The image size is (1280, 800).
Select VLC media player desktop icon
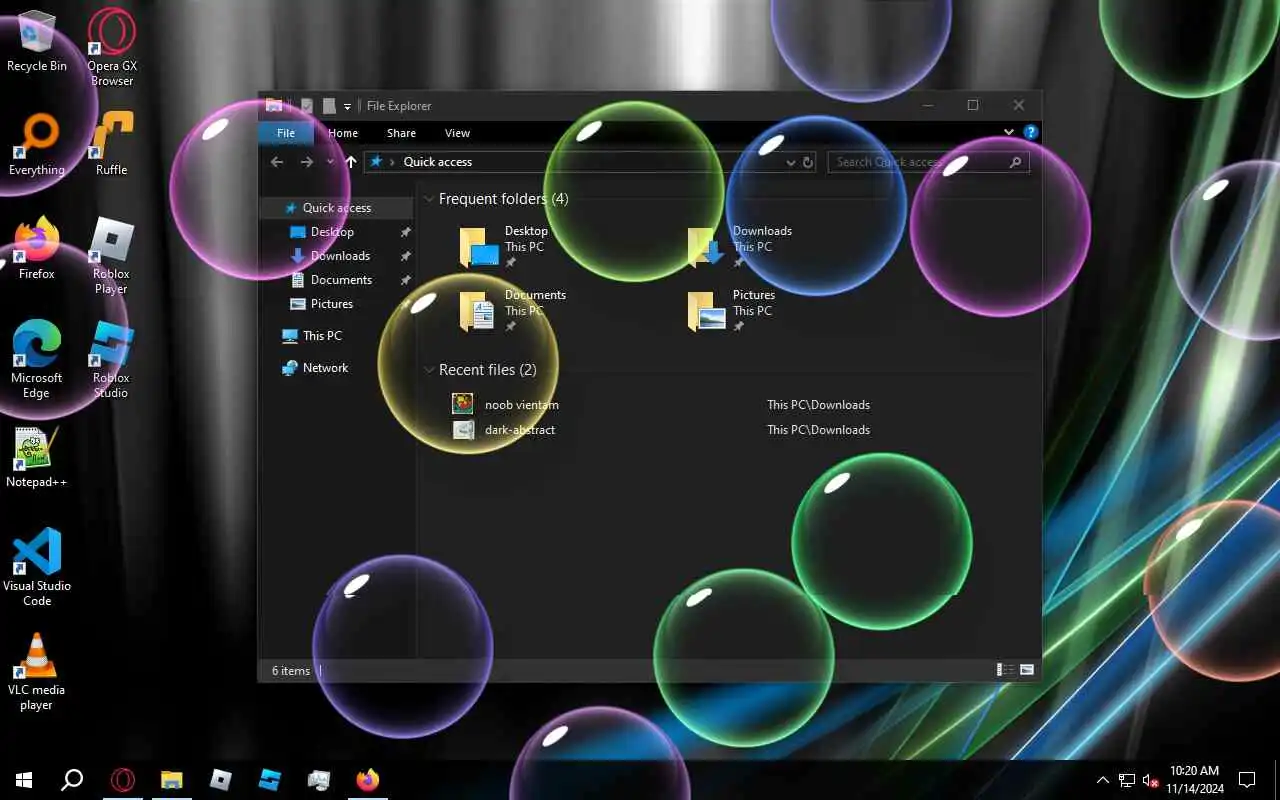(x=37, y=672)
